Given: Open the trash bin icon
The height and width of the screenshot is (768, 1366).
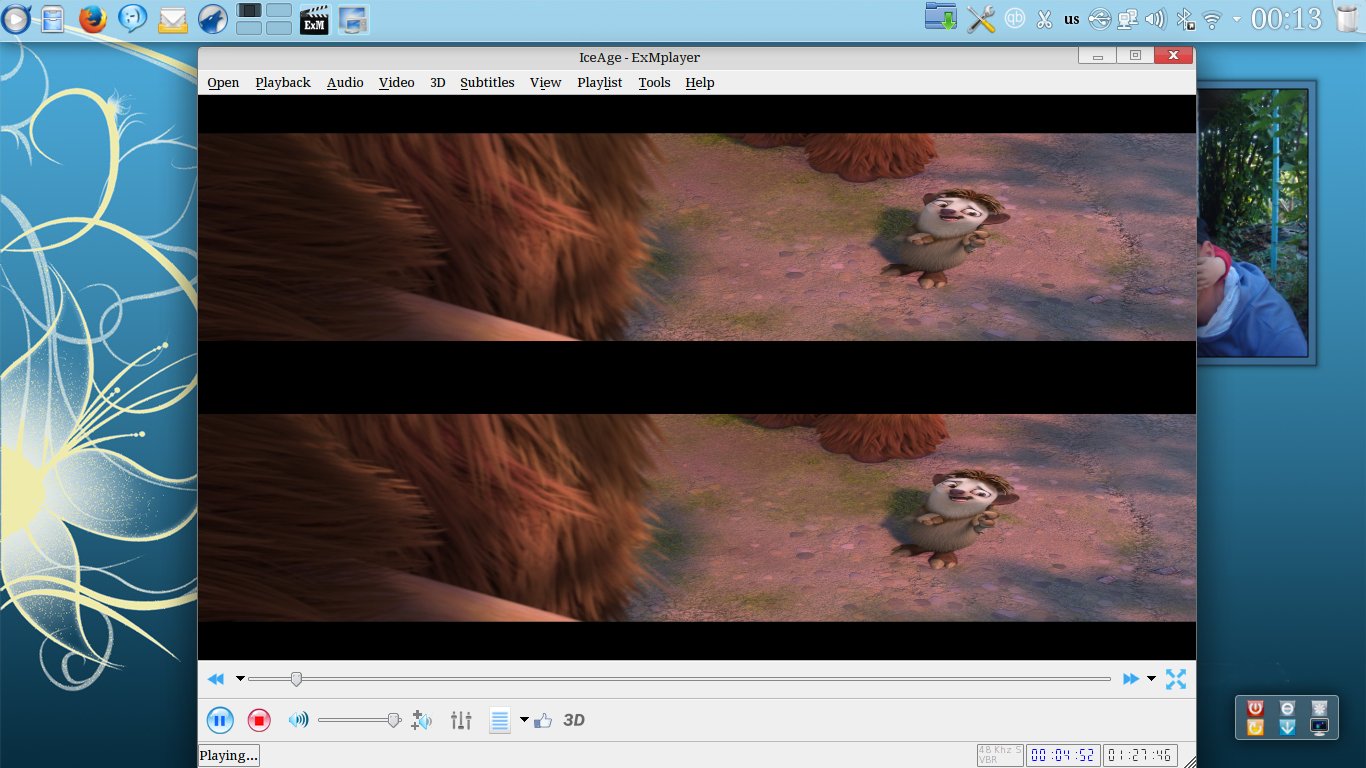Looking at the screenshot, I should tap(1346, 18).
